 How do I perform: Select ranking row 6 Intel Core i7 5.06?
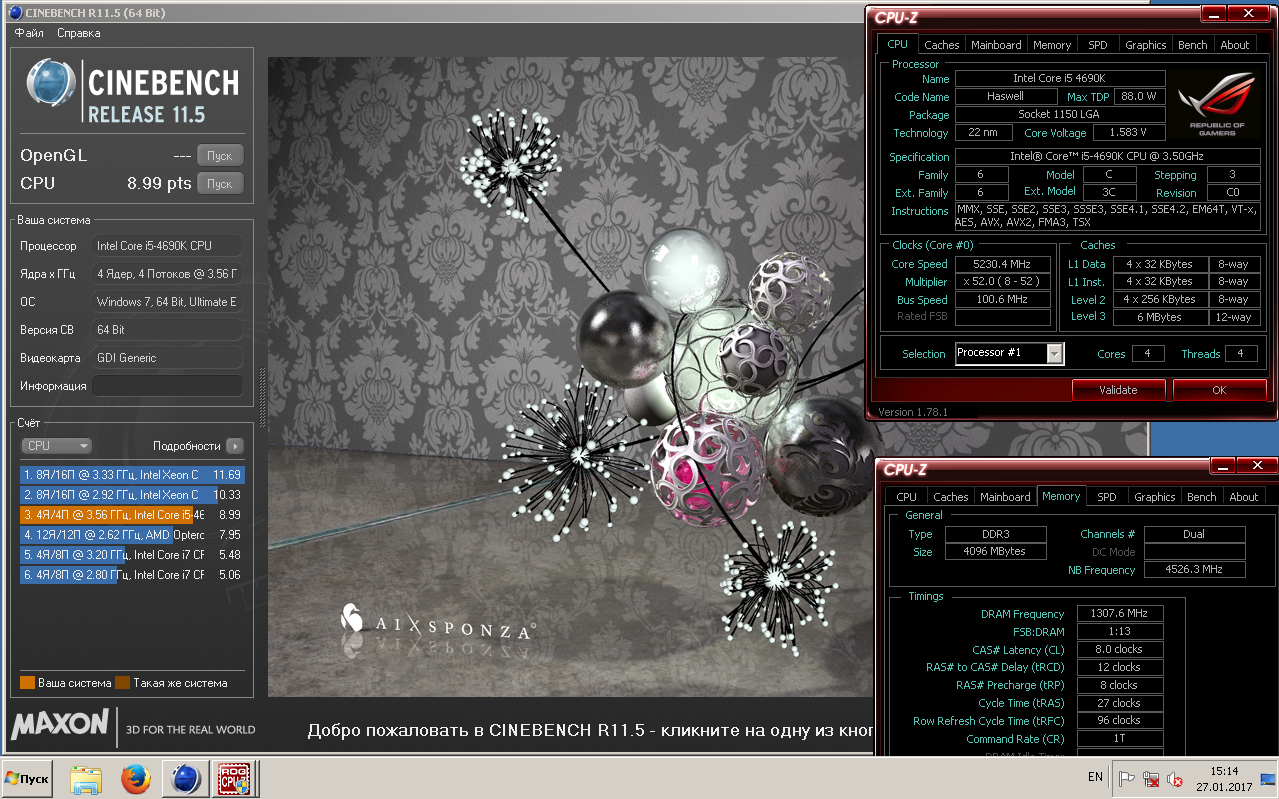132,575
